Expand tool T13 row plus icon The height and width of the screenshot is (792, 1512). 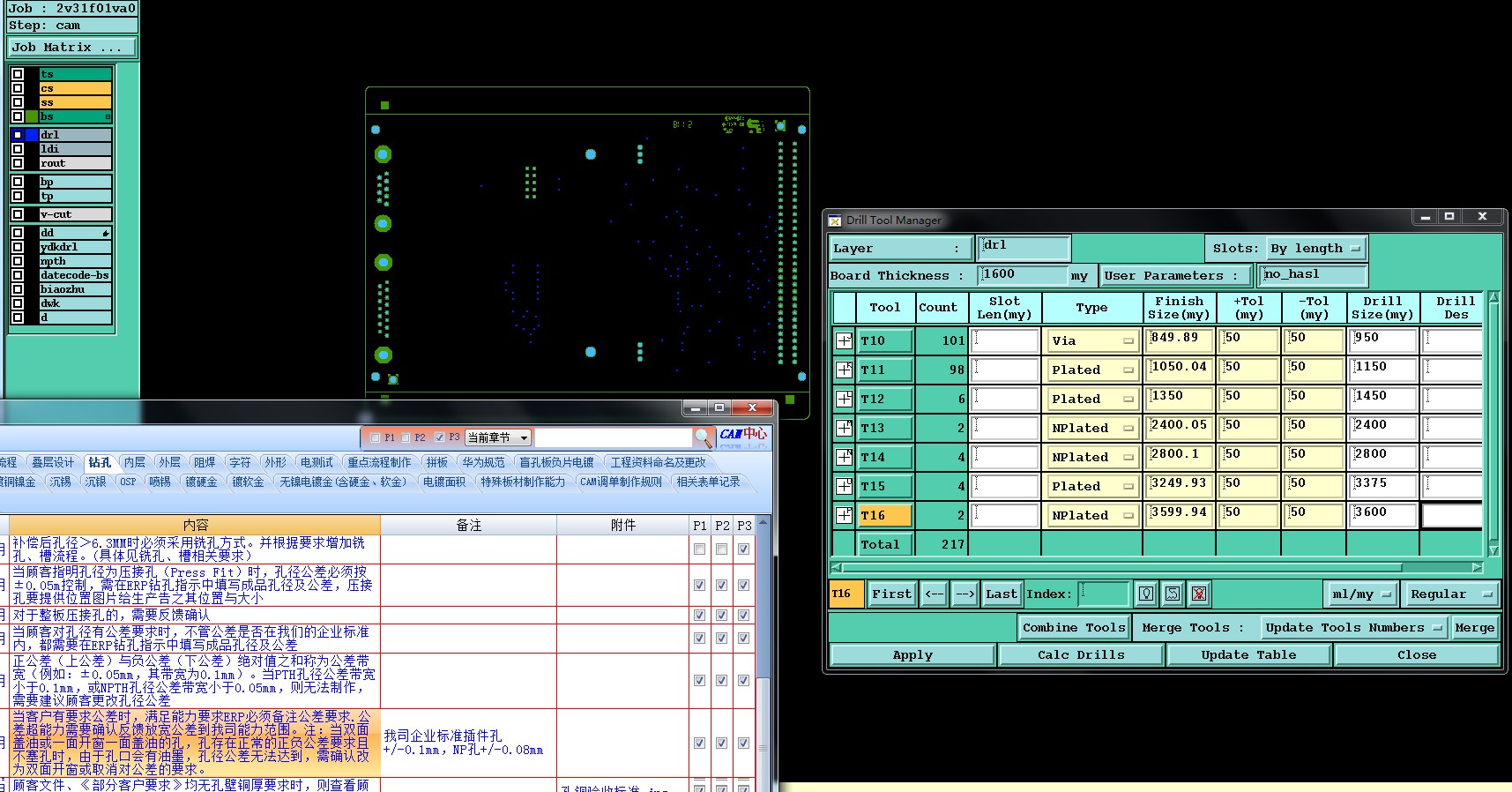point(844,428)
